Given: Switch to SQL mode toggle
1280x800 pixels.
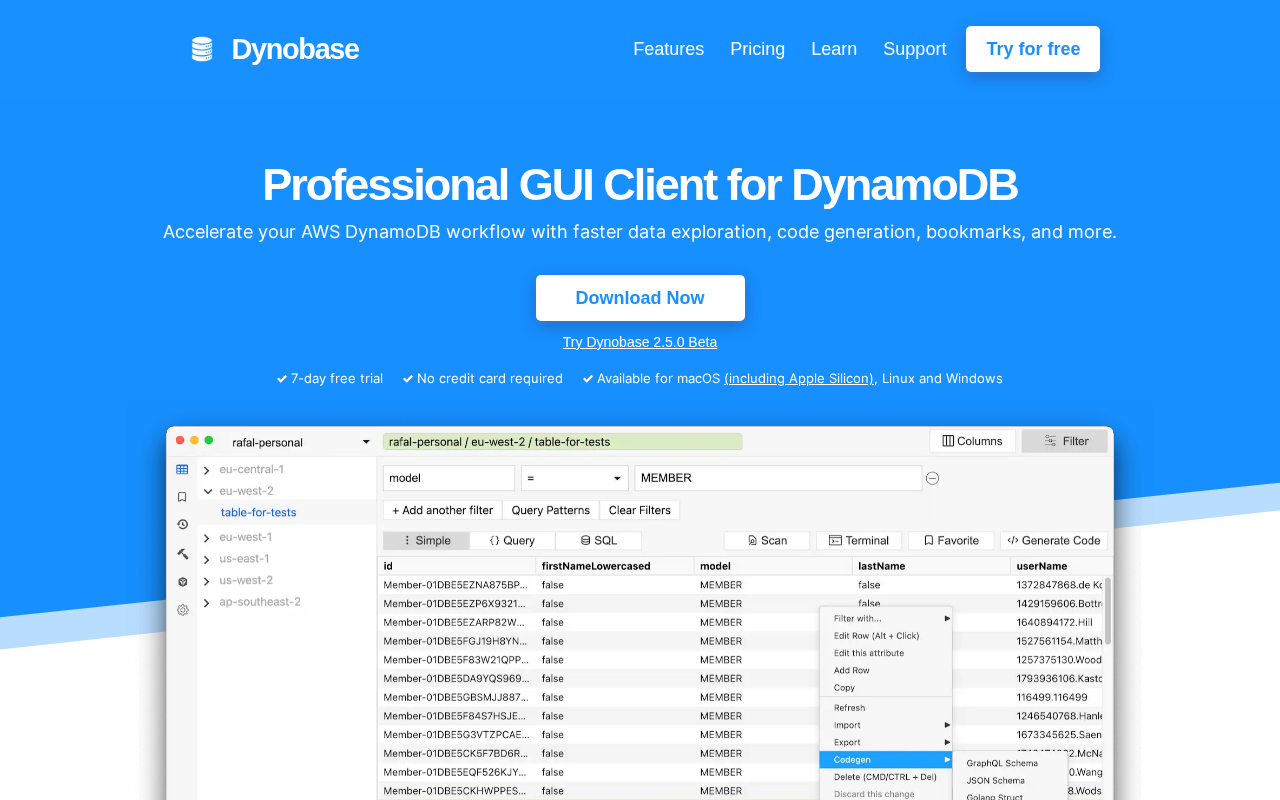Looking at the screenshot, I should click(599, 540).
